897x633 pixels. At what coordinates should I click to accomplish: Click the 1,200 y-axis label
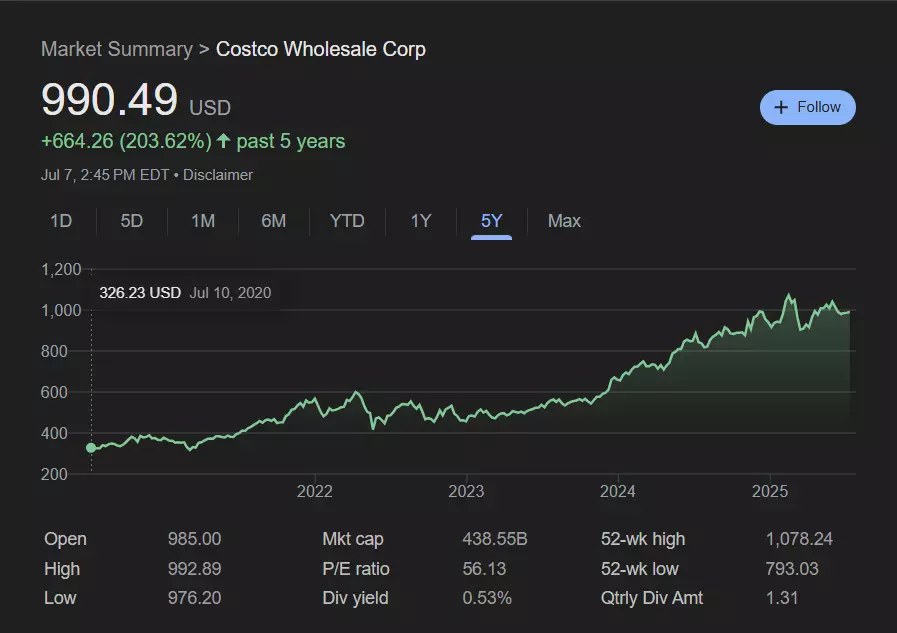tap(61, 269)
